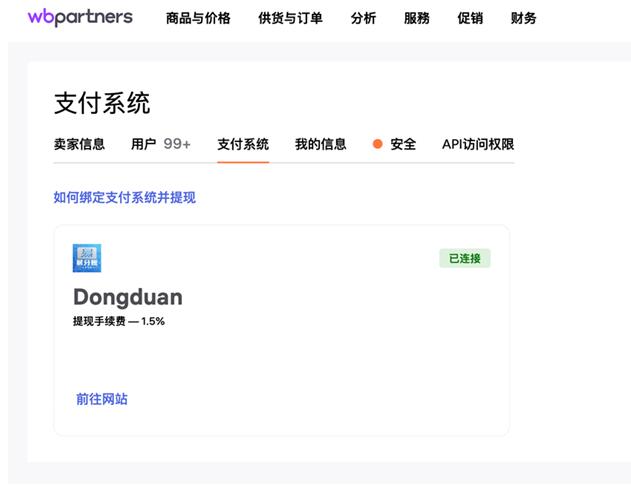The image size is (631, 490).
Task: Open the 服務 menu
Action: (417, 18)
